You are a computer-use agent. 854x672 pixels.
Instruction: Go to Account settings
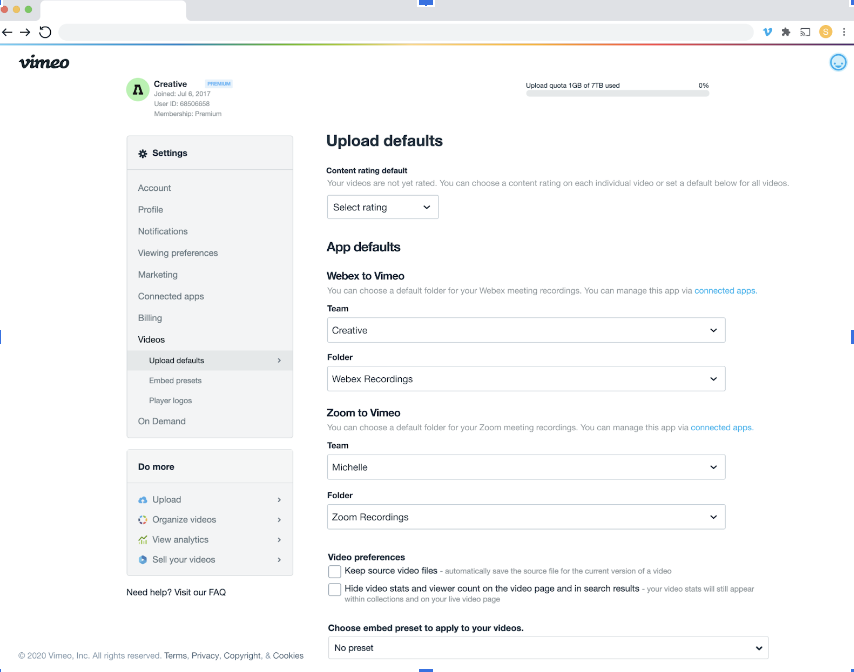154,188
